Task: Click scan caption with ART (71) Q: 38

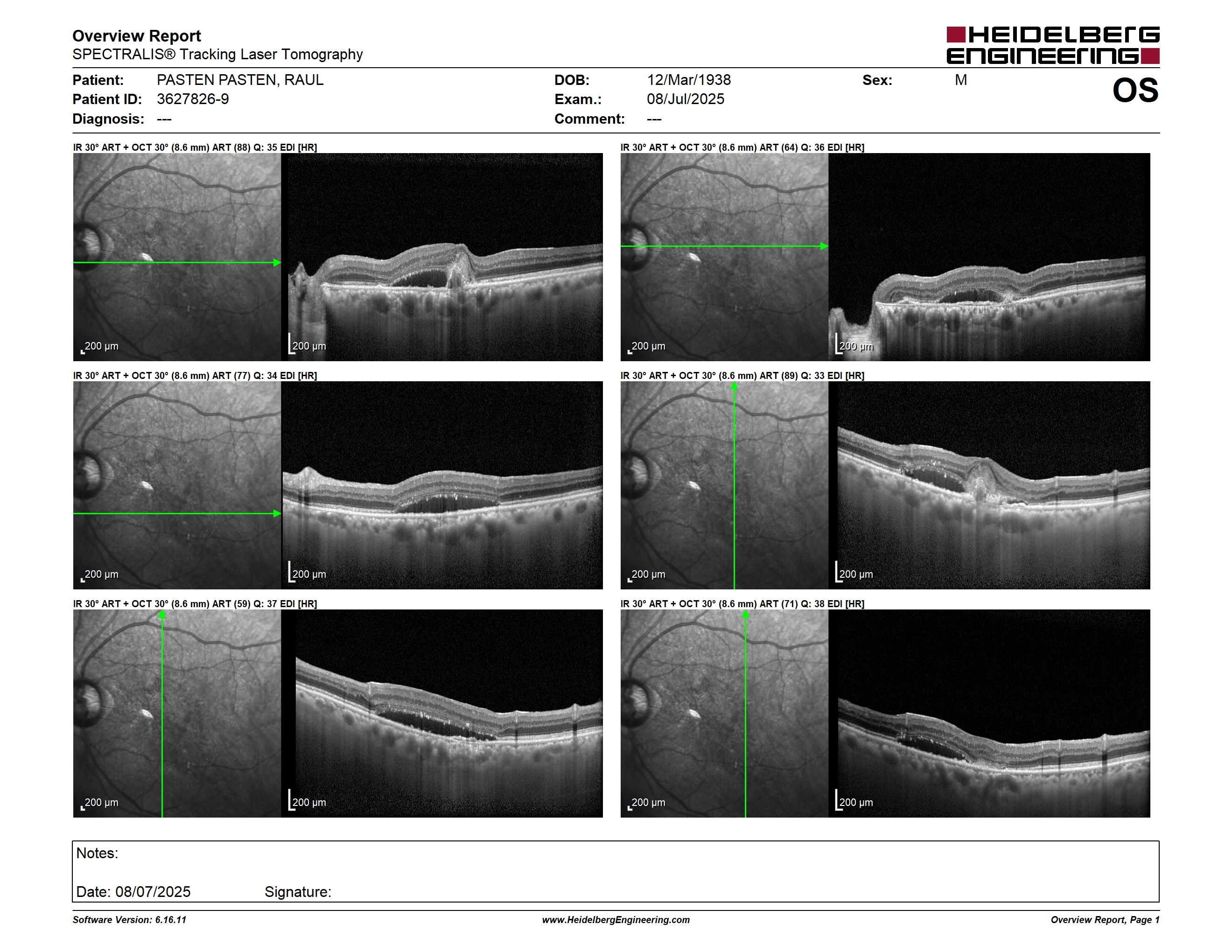Action: tap(742, 604)
